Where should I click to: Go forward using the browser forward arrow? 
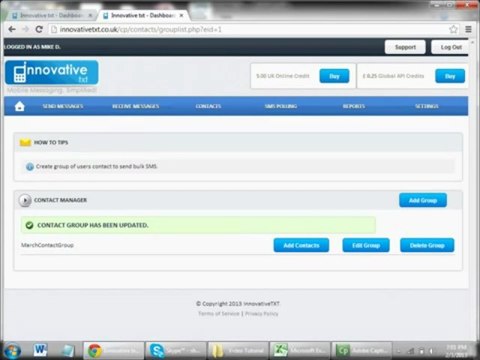coord(25,29)
